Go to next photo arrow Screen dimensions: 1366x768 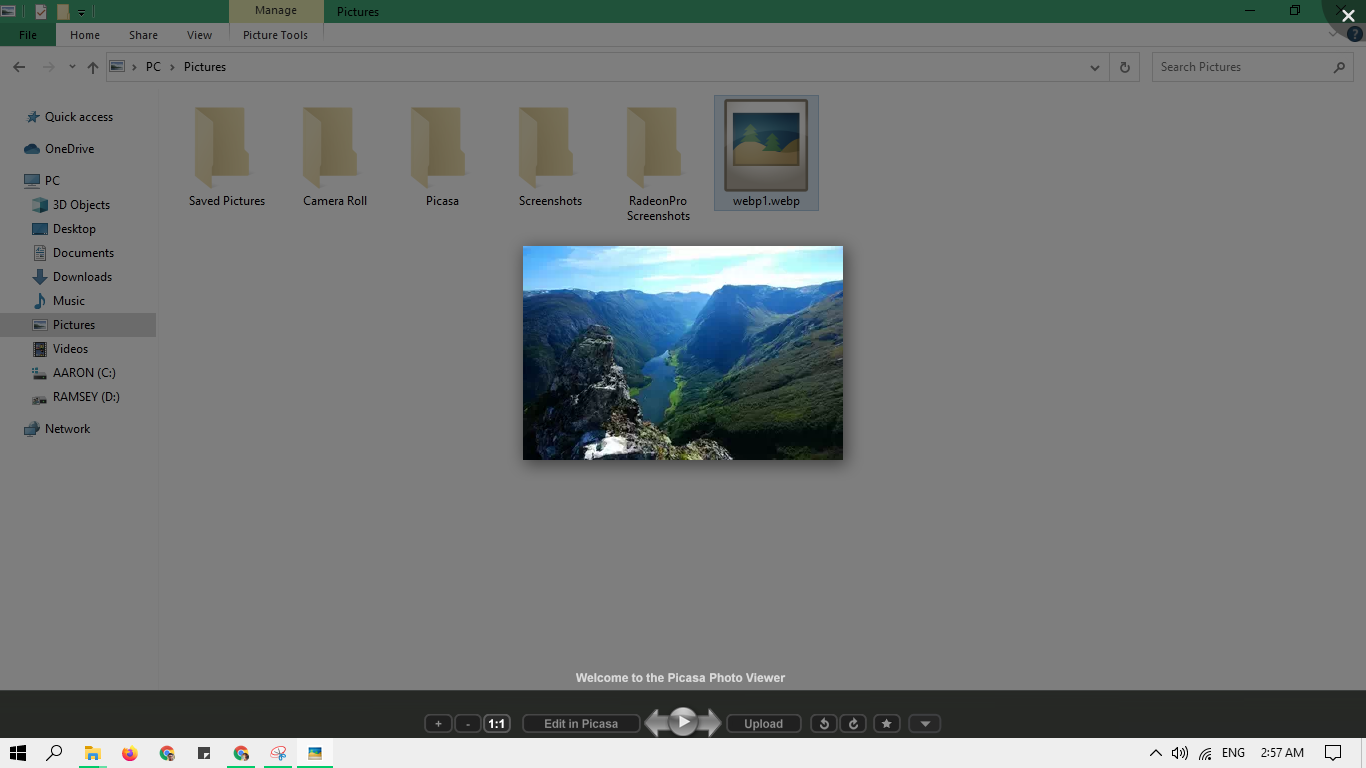[x=710, y=723]
